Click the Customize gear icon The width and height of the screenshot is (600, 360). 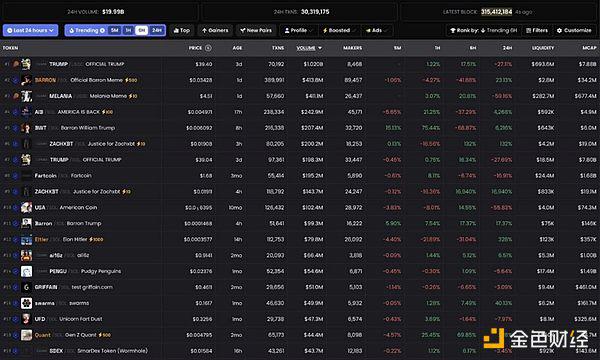(559, 30)
